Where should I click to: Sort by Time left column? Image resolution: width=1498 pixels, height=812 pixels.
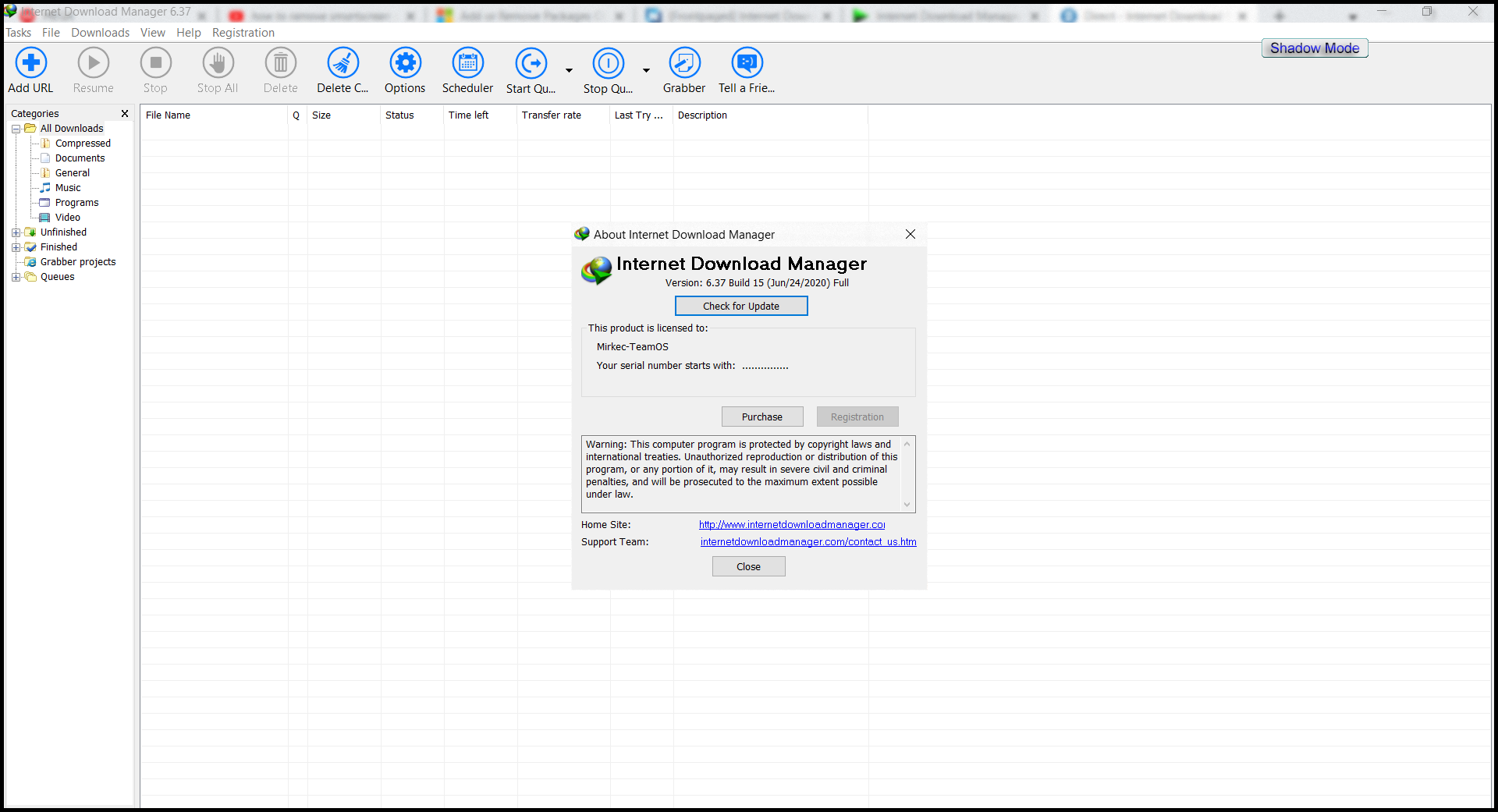[481, 115]
